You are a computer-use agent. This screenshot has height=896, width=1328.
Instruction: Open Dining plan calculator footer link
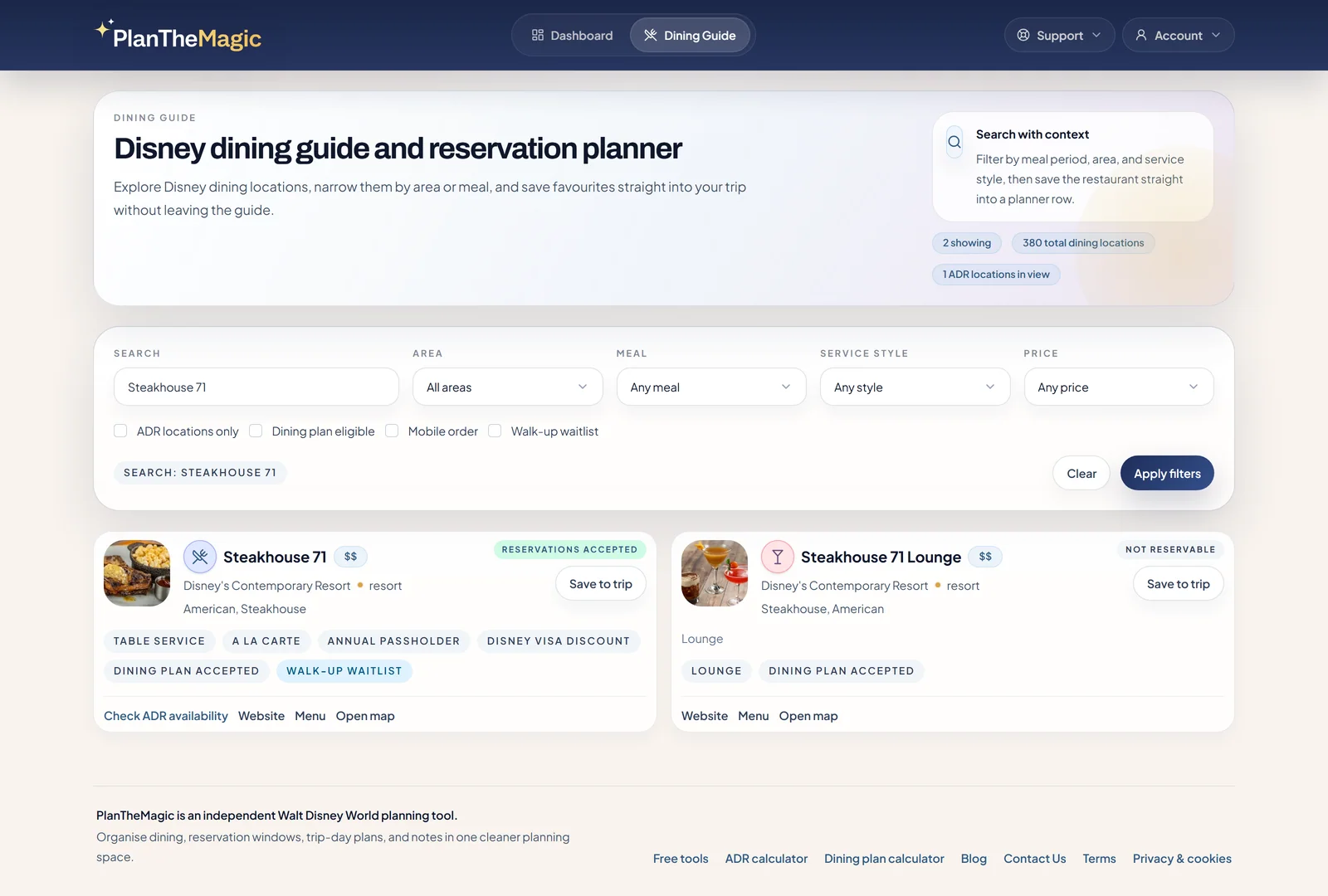[884, 859]
